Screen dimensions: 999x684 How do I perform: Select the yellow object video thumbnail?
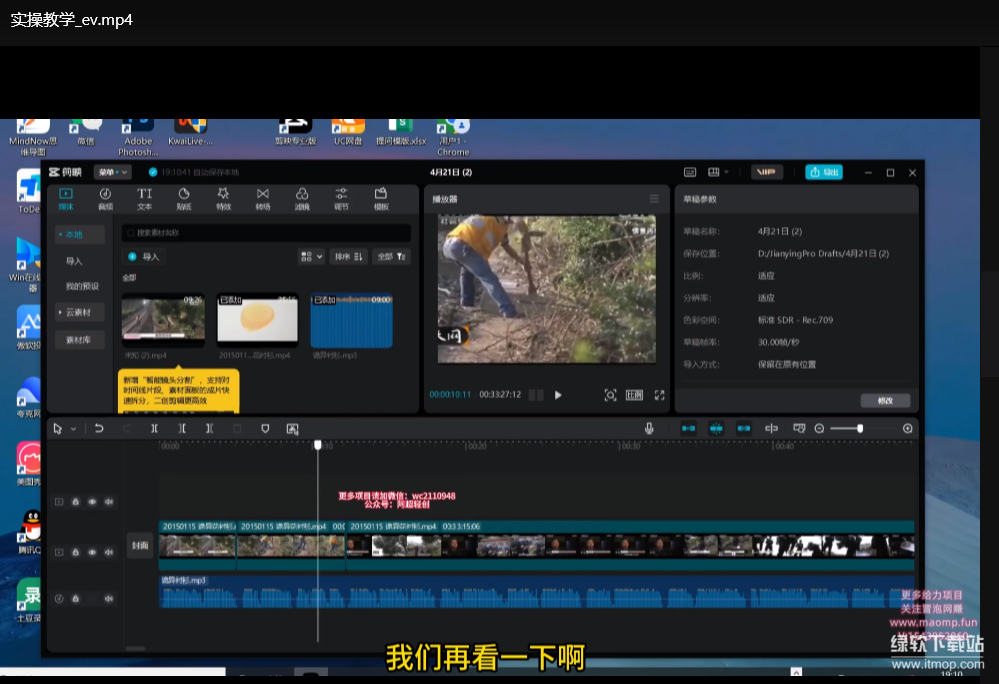257,318
